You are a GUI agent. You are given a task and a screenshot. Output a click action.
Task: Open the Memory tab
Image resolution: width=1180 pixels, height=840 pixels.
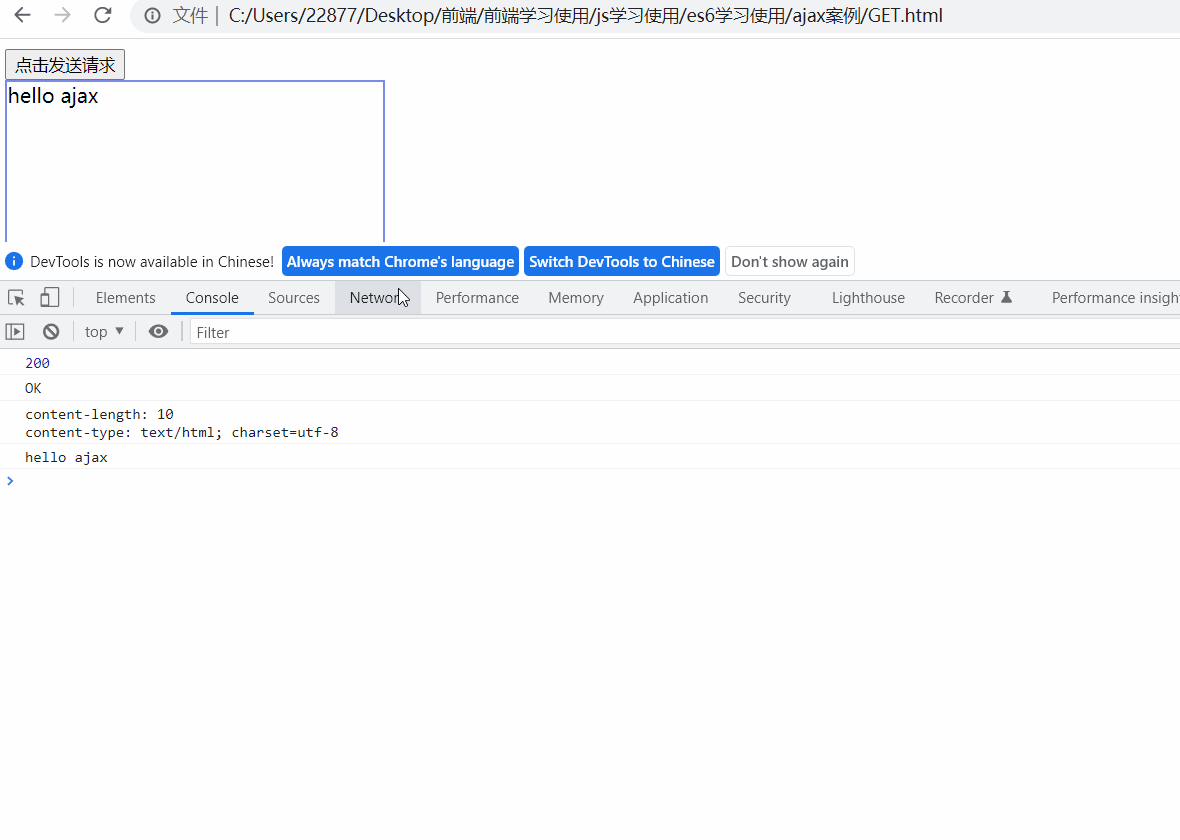tap(576, 297)
